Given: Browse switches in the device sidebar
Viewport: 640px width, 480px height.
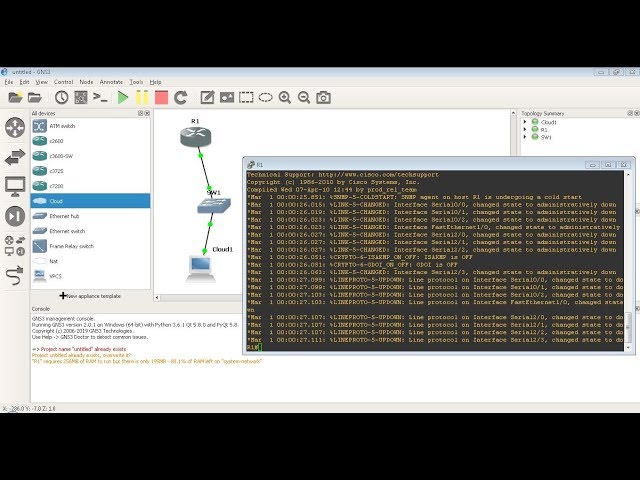Looking at the screenshot, I should (x=15, y=157).
